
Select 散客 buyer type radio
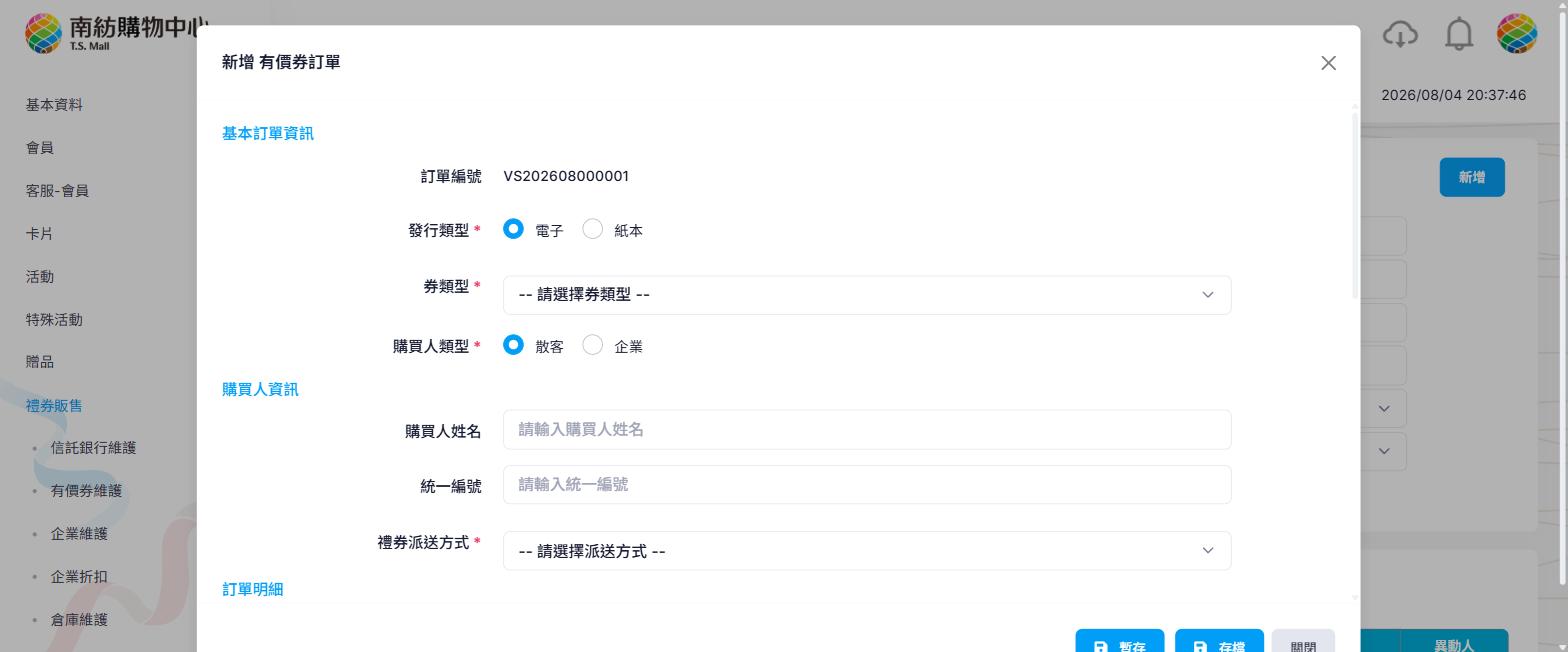pyautogui.click(x=513, y=345)
